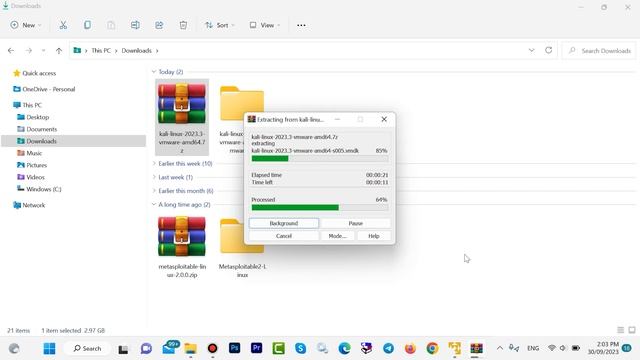640x360 pixels.
Task: Select kali-linux-2023.3-vmware-amd64.7z archive file
Action: pyautogui.click(x=182, y=117)
